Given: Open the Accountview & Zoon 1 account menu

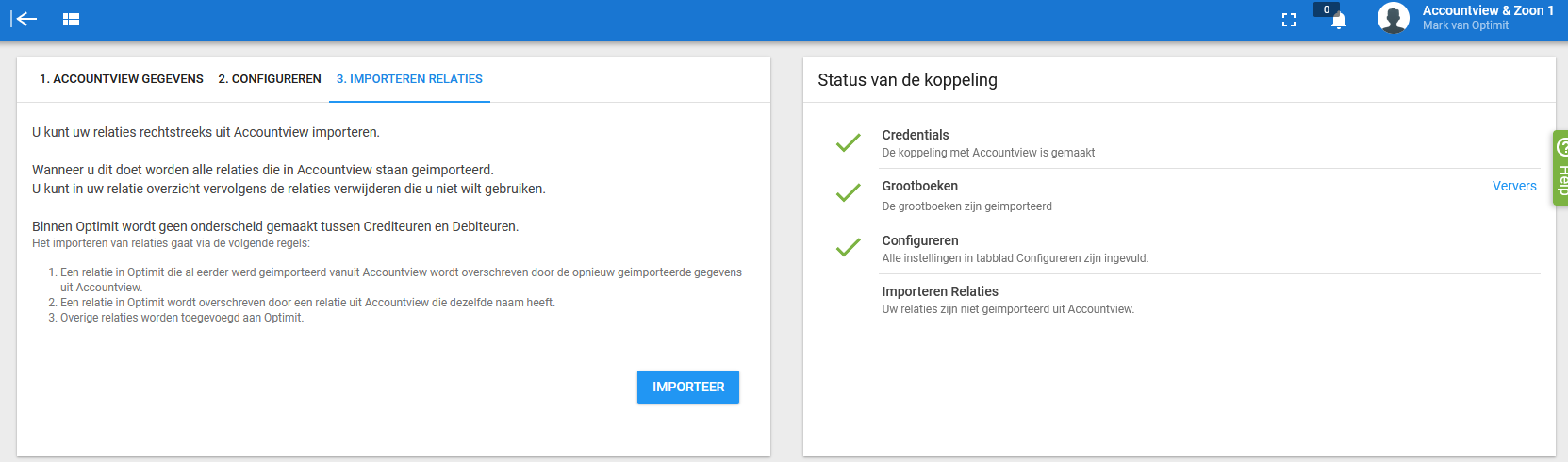Looking at the screenshot, I should [1488, 10].
